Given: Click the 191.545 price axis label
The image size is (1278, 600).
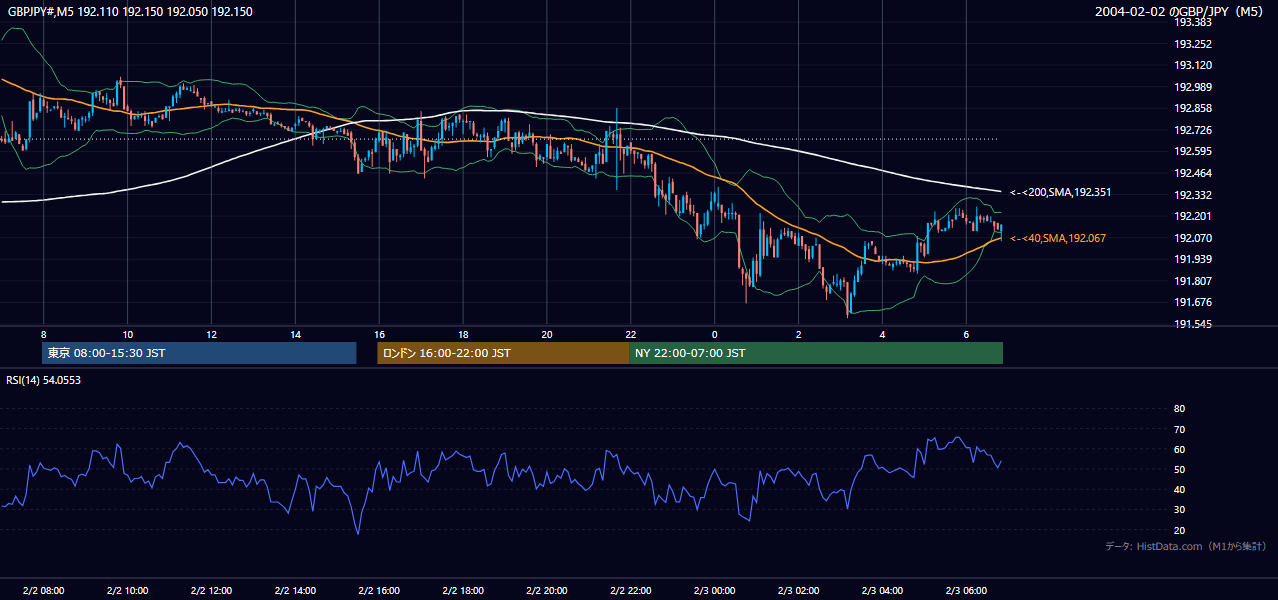Looking at the screenshot, I should [x=1193, y=324].
